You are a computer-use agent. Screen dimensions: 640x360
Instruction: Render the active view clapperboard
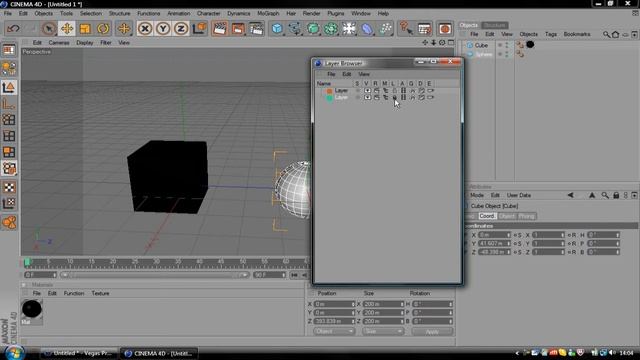coord(220,29)
